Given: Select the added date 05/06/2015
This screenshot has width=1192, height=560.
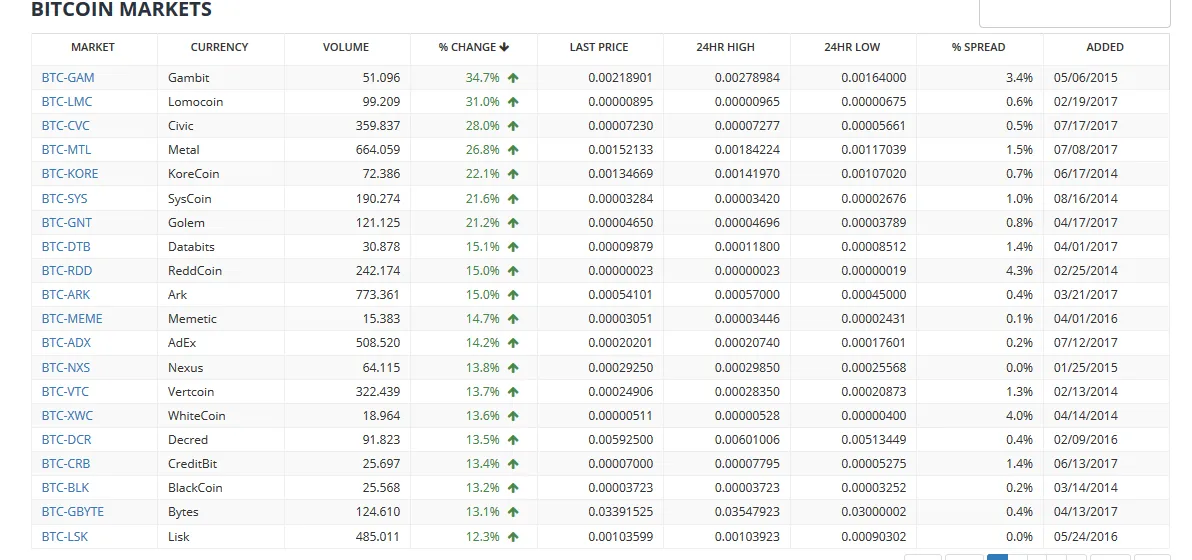Looking at the screenshot, I should (x=1086, y=78).
